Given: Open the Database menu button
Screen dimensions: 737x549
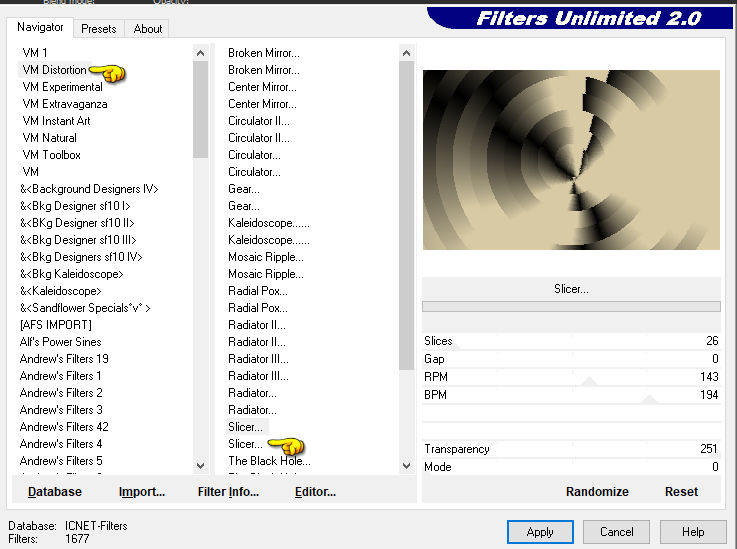Looking at the screenshot, I should (x=55, y=492).
